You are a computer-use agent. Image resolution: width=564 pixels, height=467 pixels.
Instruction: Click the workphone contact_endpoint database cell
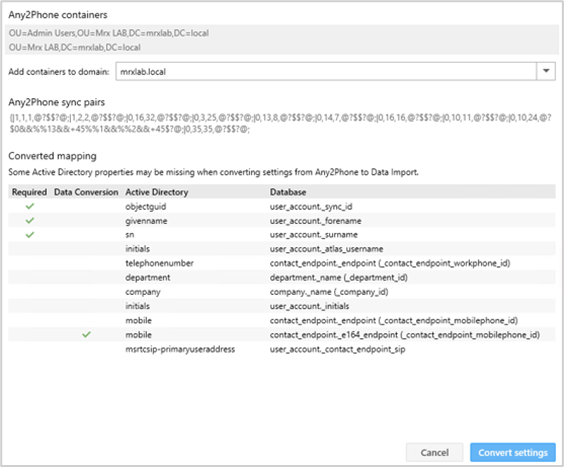click(390, 263)
